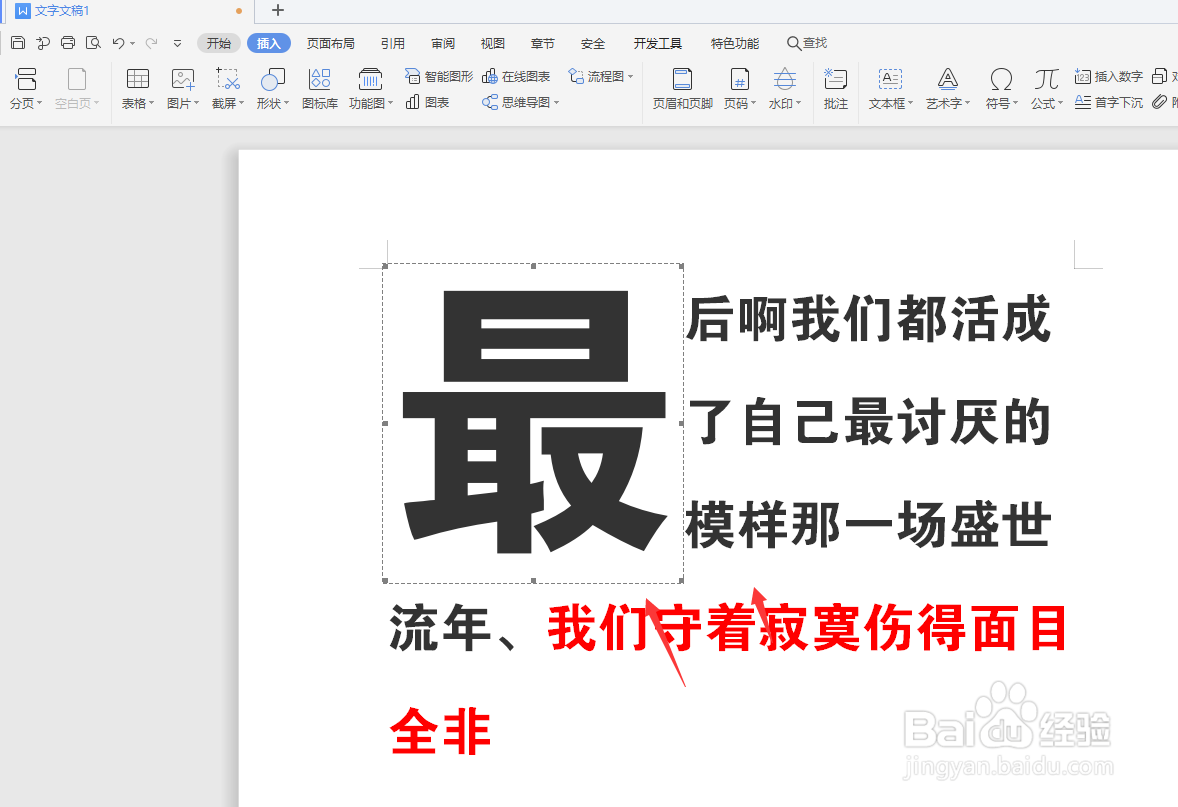Click the 图片 picture icon
The width and height of the screenshot is (1178, 807).
[x=183, y=79]
